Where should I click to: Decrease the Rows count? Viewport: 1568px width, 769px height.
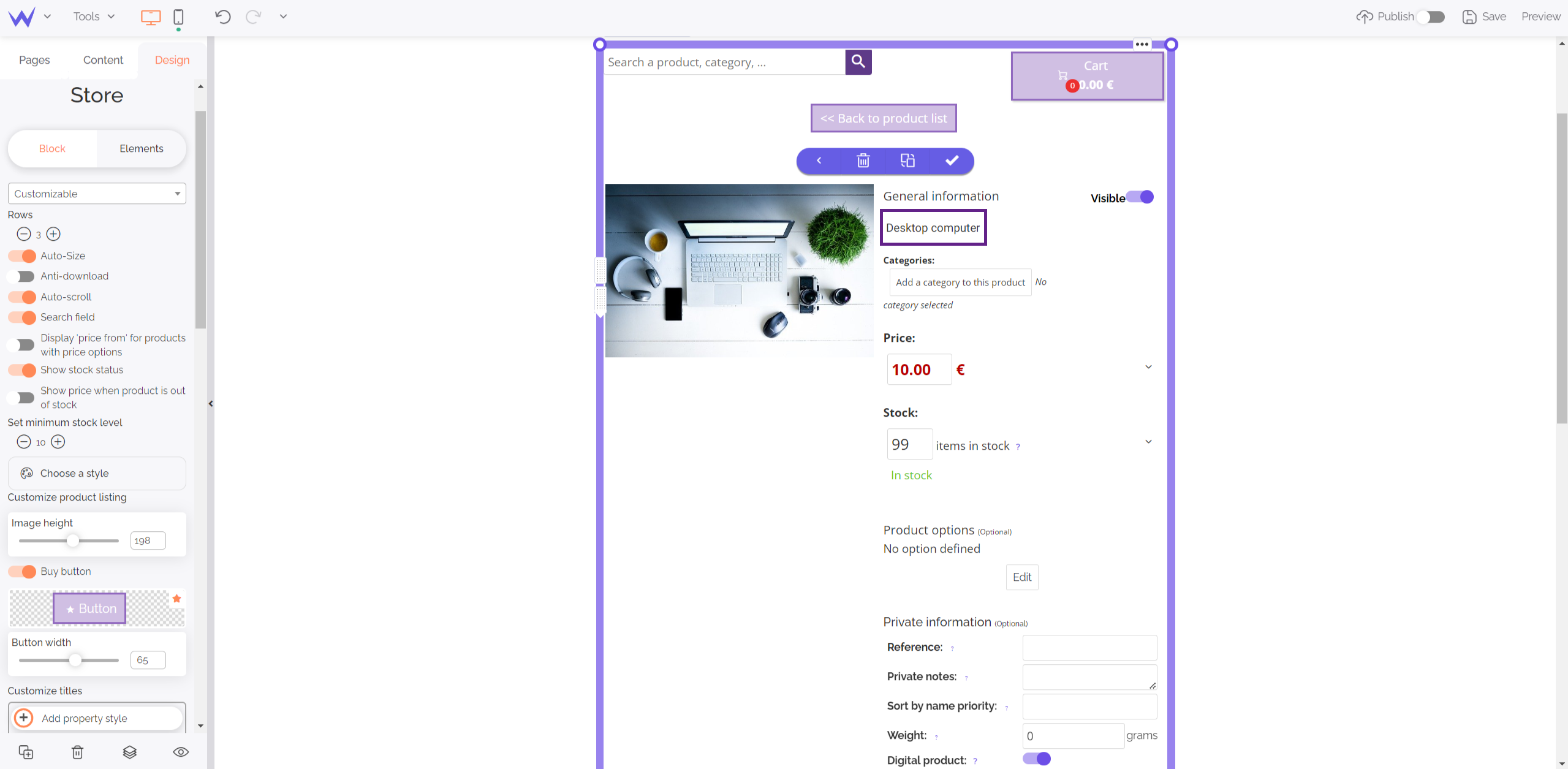pyautogui.click(x=24, y=234)
